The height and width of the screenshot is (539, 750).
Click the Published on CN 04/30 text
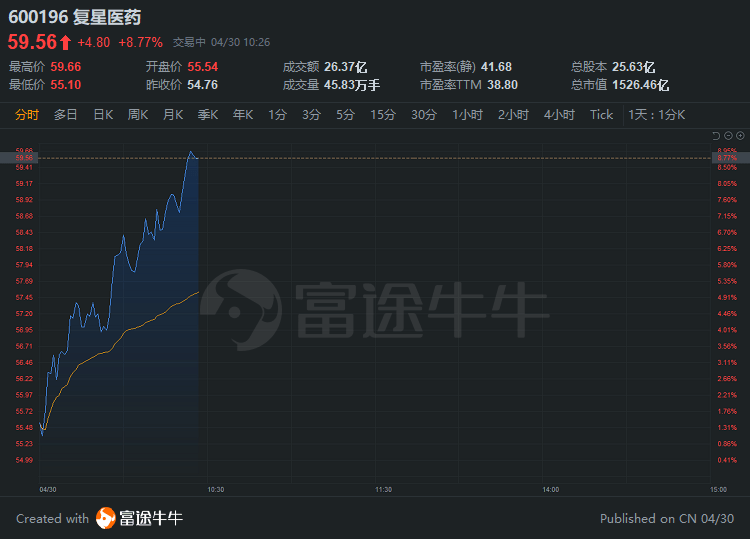(667, 518)
